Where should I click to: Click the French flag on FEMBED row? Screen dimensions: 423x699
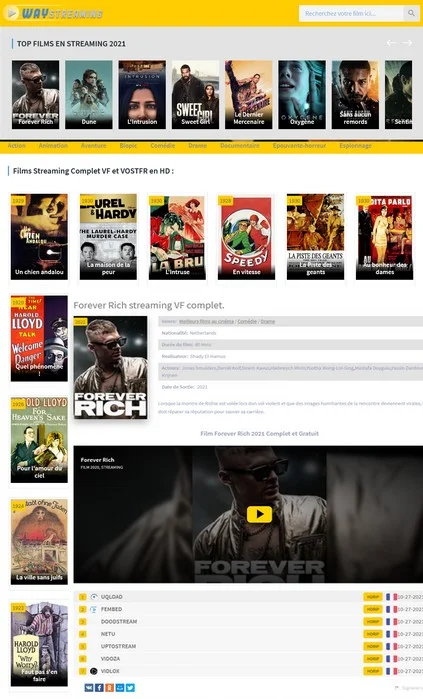(x=391, y=609)
